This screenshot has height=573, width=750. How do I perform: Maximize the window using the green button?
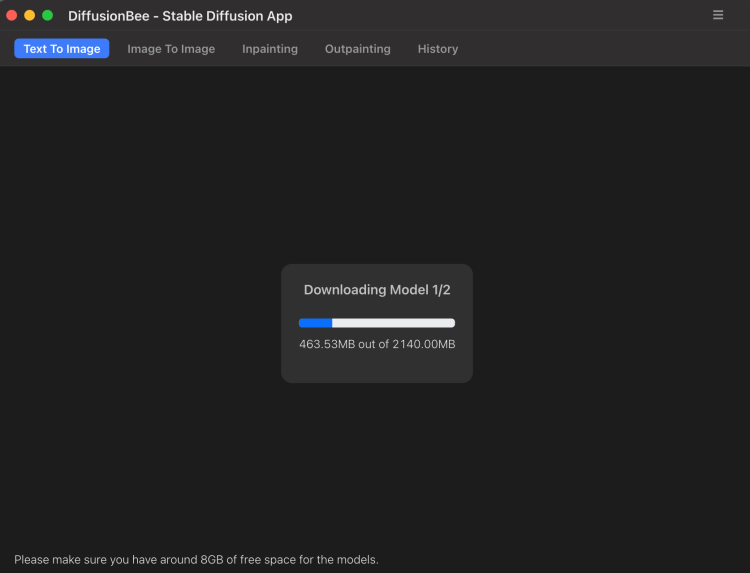click(x=47, y=15)
